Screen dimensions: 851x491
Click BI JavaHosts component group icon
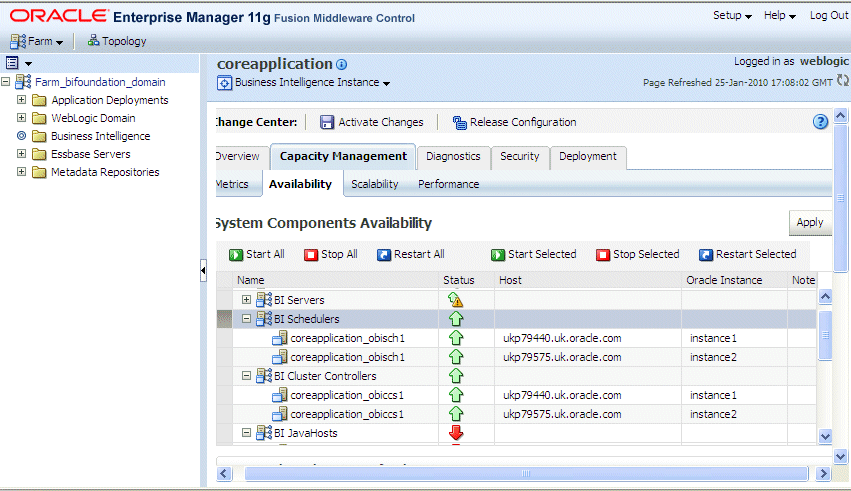(264, 432)
